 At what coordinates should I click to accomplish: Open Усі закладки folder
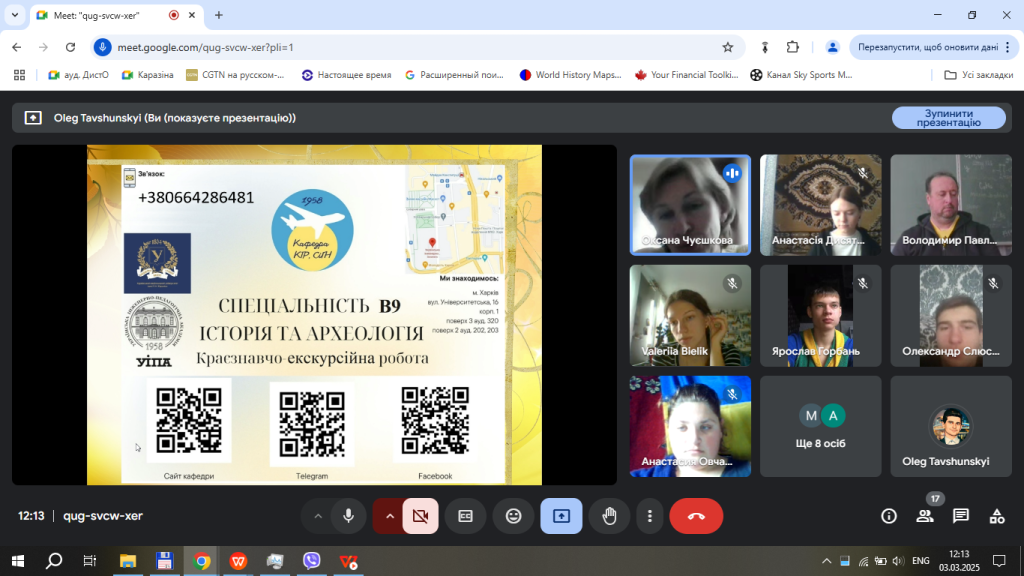click(x=978, y=75)
